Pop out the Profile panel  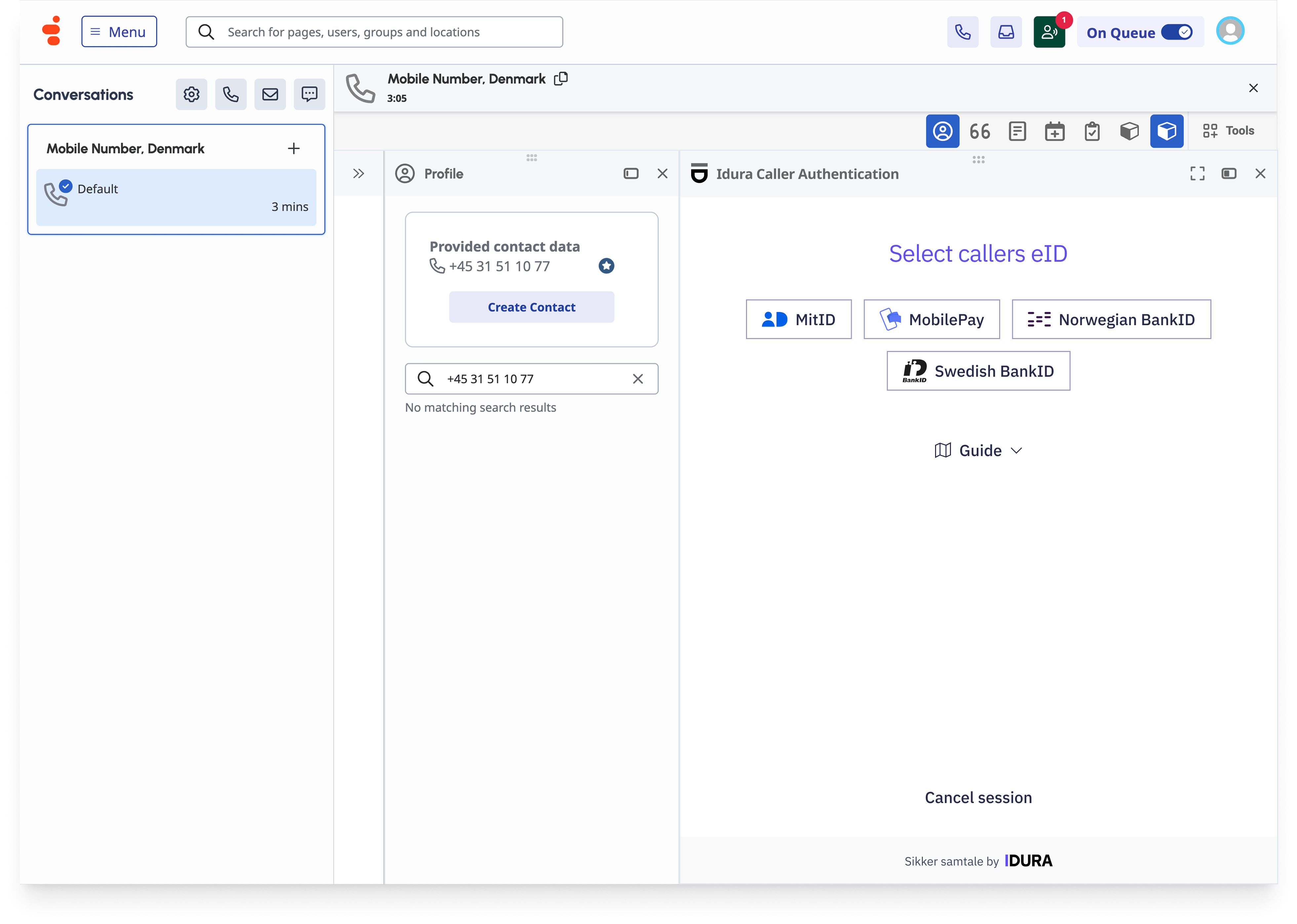point(631,173)
